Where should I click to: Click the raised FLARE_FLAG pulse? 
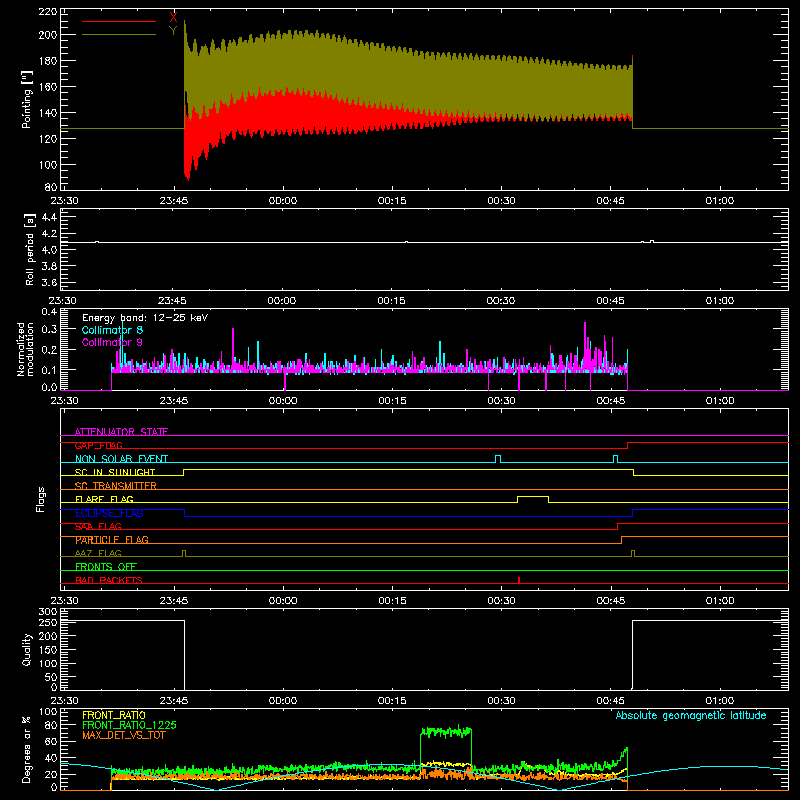[x=533, y=497]
